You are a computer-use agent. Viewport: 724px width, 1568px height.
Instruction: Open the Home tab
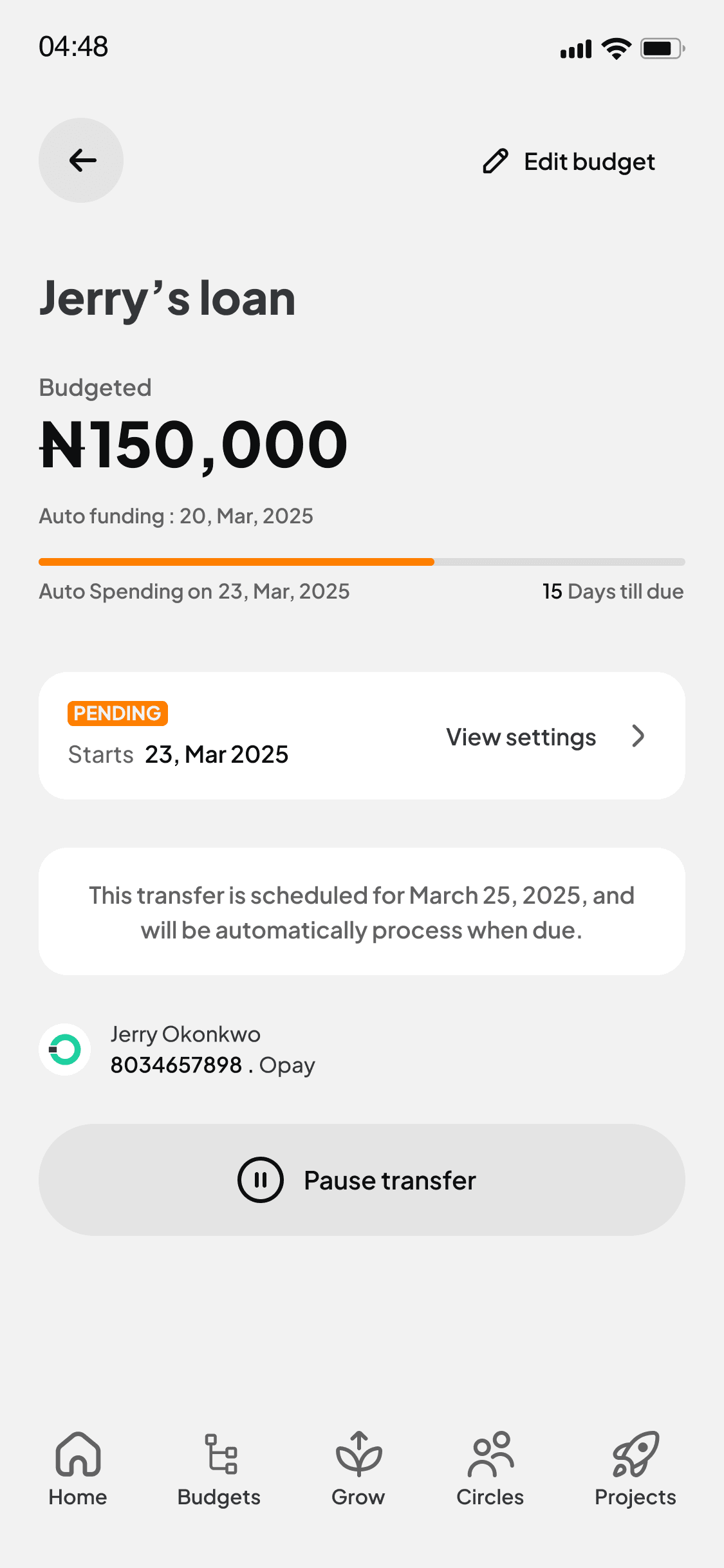[78, 1469]
